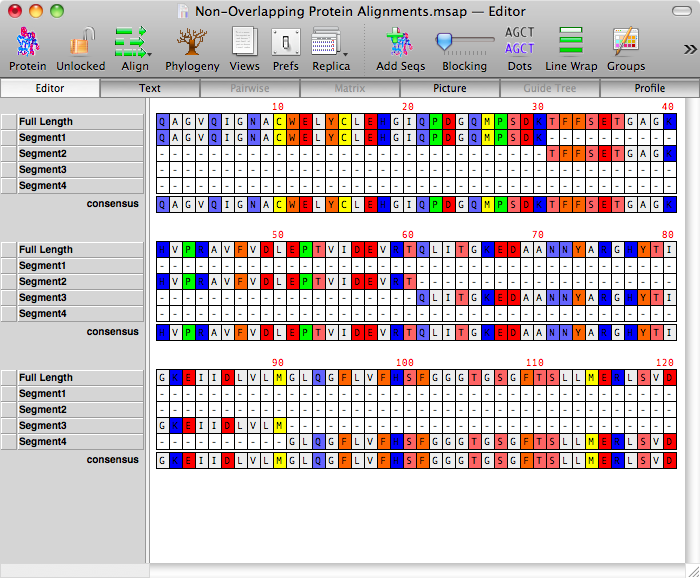This screenshot has width=700, height=578.
Task: Expand the toolbar overflow chevron
Action: coord(689,48)
